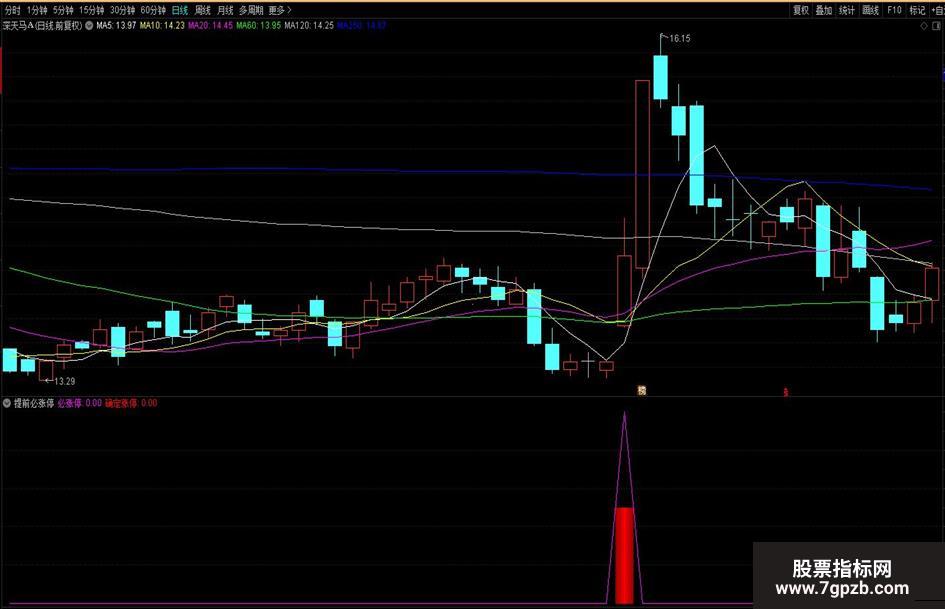Select the 5分钟 period tab
Viewport: 945px width, 609px height.
[63, 10]
